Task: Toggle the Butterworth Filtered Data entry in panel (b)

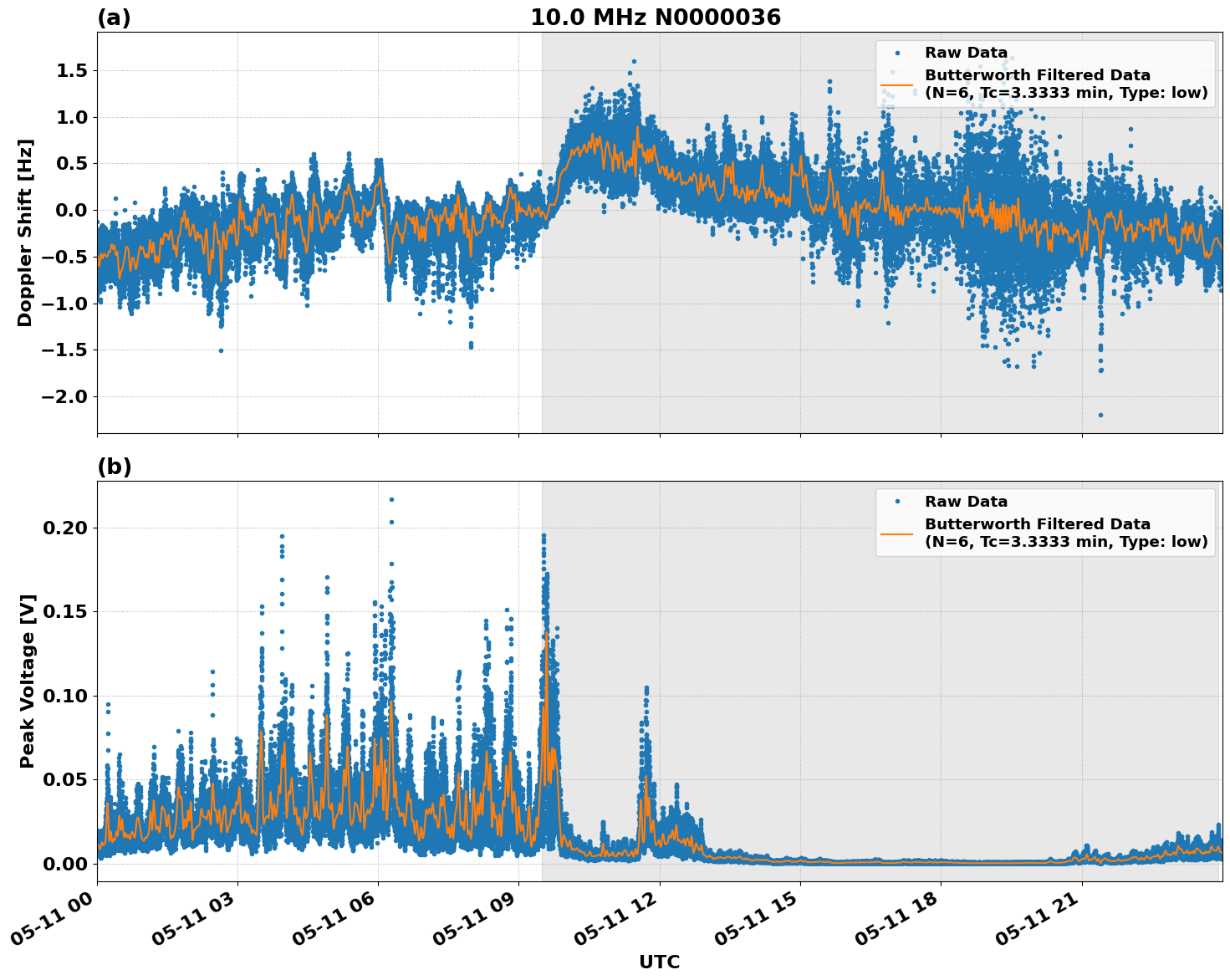Action: (x=1037, y=530)
